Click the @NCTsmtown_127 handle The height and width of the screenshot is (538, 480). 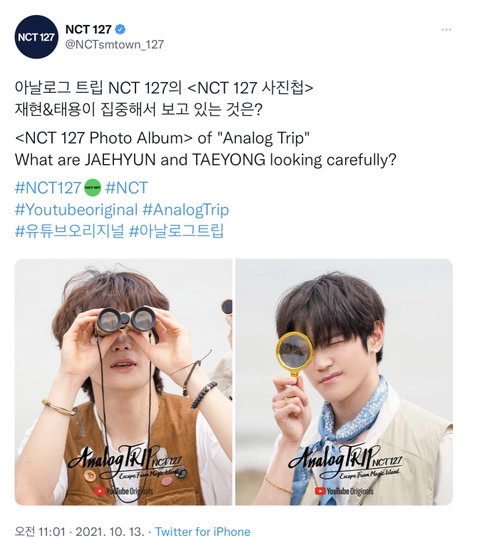point(114,45)
